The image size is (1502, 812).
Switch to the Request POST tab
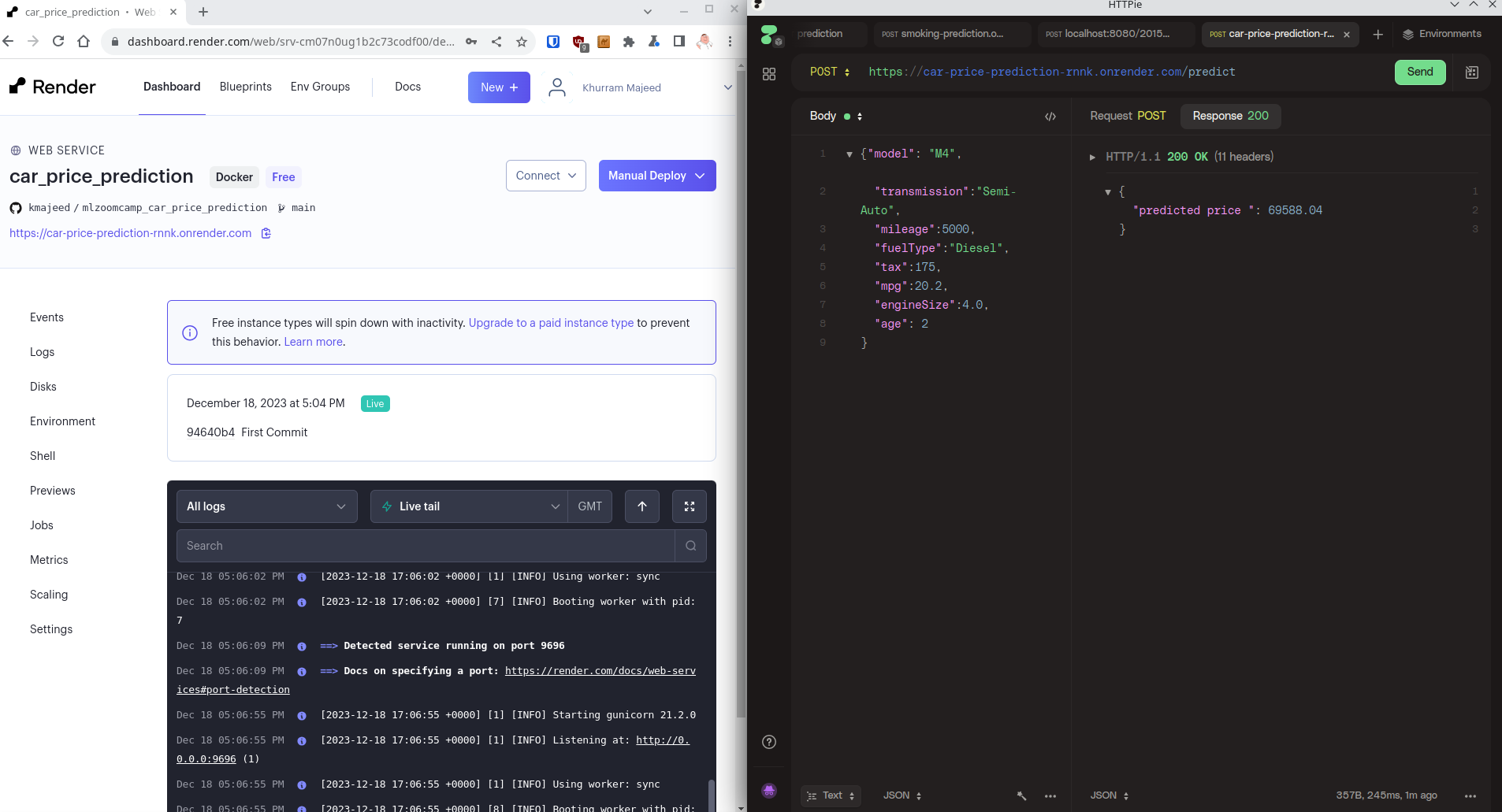coord(1128,116)
